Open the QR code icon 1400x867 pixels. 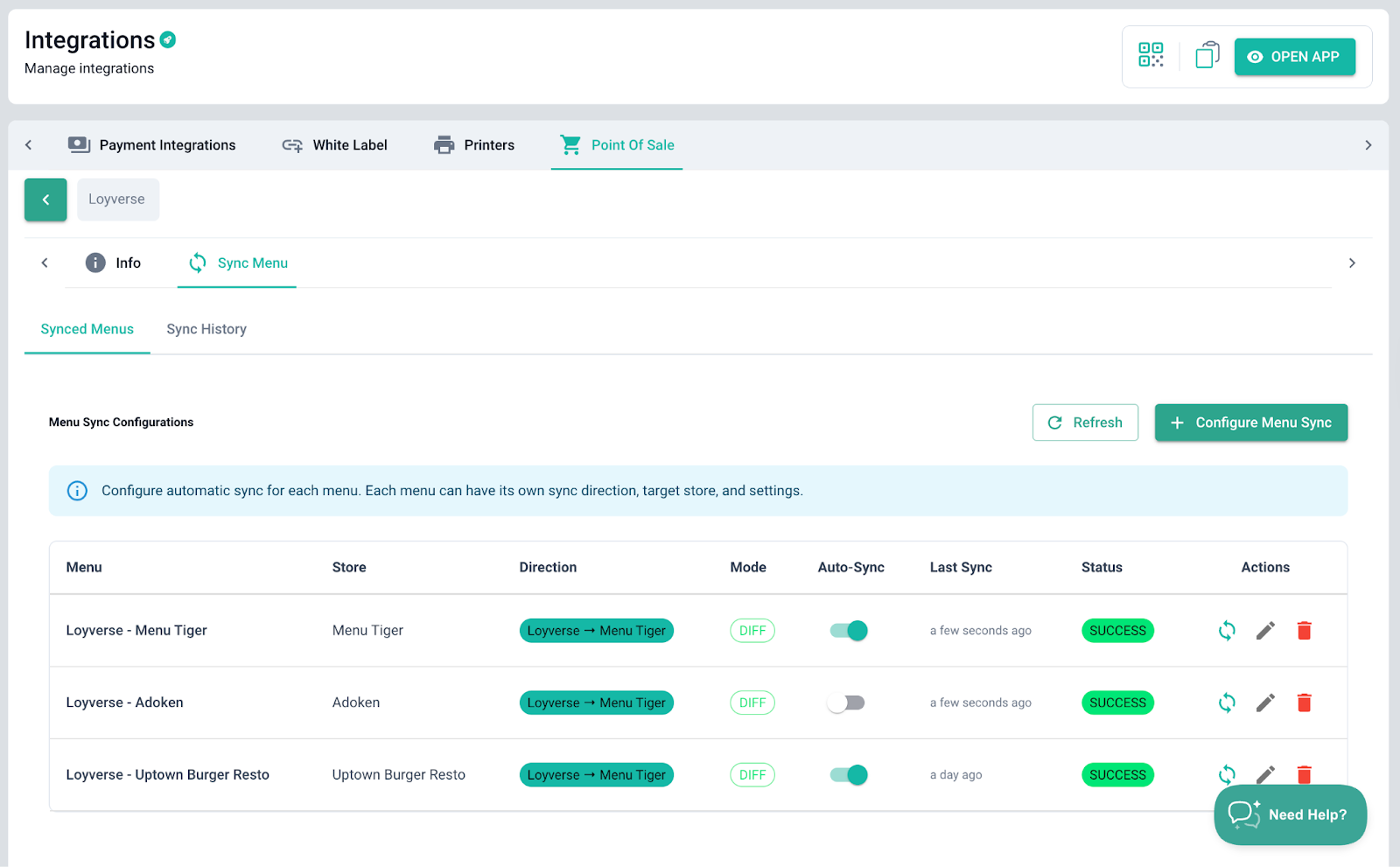click(1151, 55)
